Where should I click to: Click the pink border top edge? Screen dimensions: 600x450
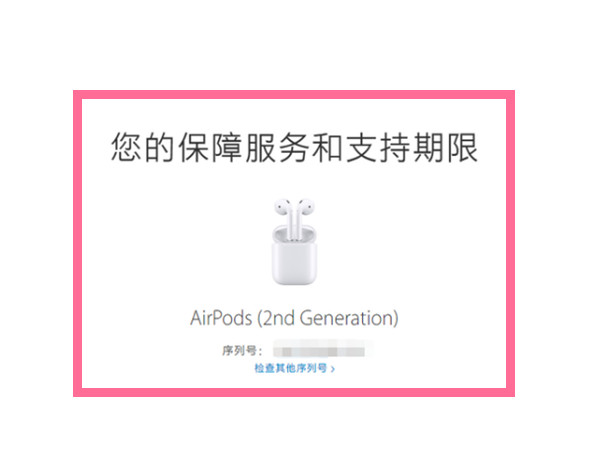click(x=294, y=95)
